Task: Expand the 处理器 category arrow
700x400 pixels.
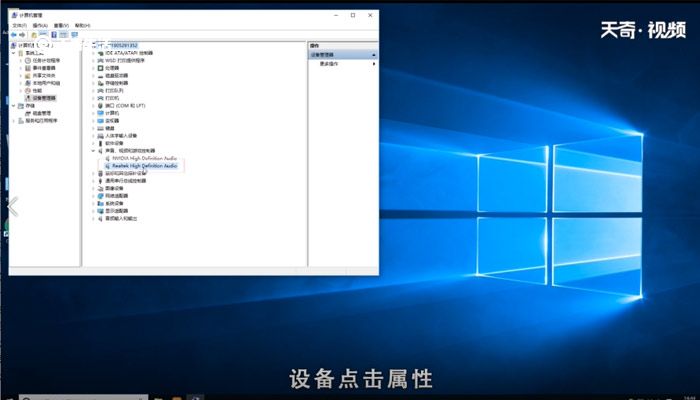Action: click(93, 68)
